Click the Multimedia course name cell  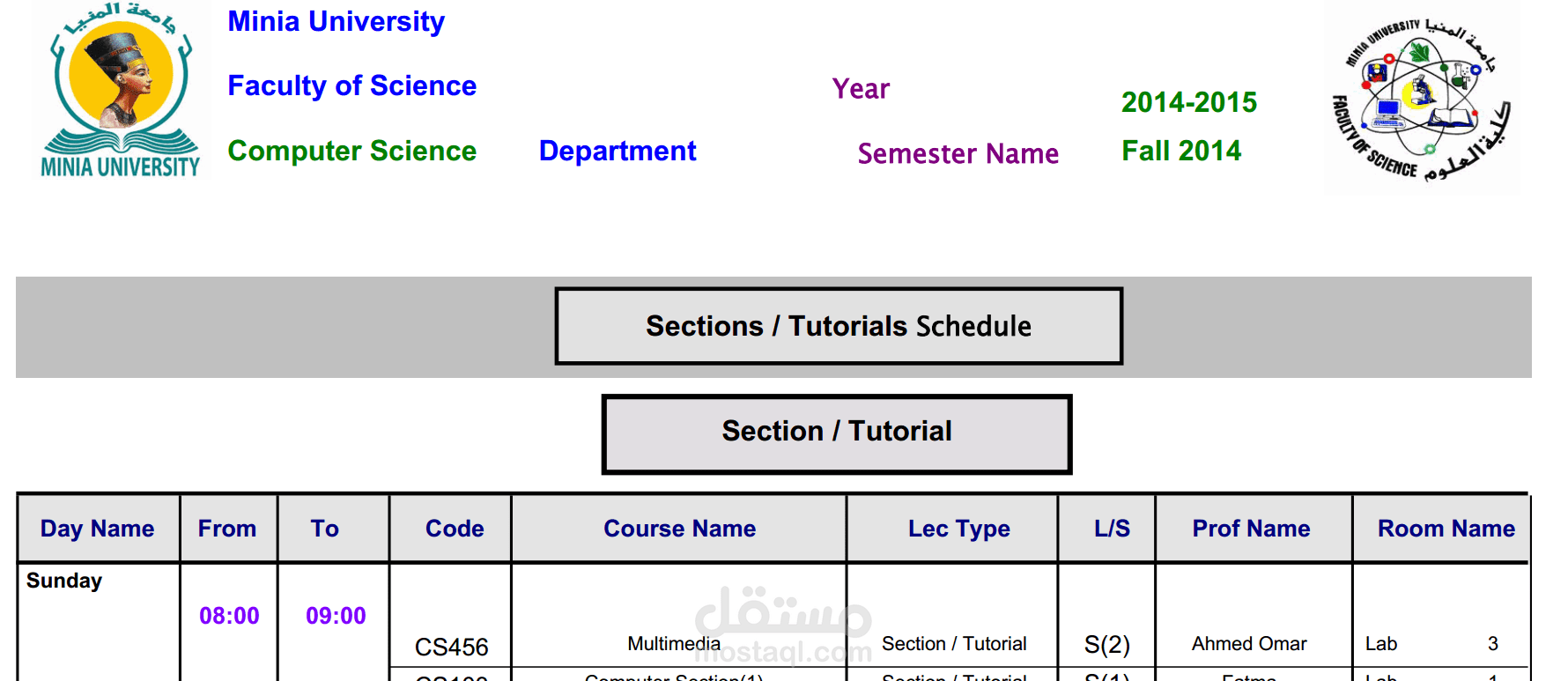(x=674, y=644)
